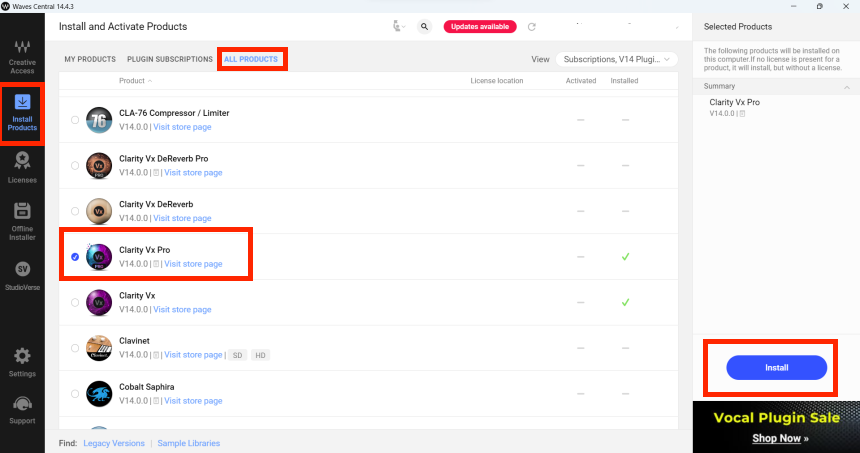The image size is (860, 453).
Task: Click the Clarity Vx Pro product icon
Action: click(99, 257)
